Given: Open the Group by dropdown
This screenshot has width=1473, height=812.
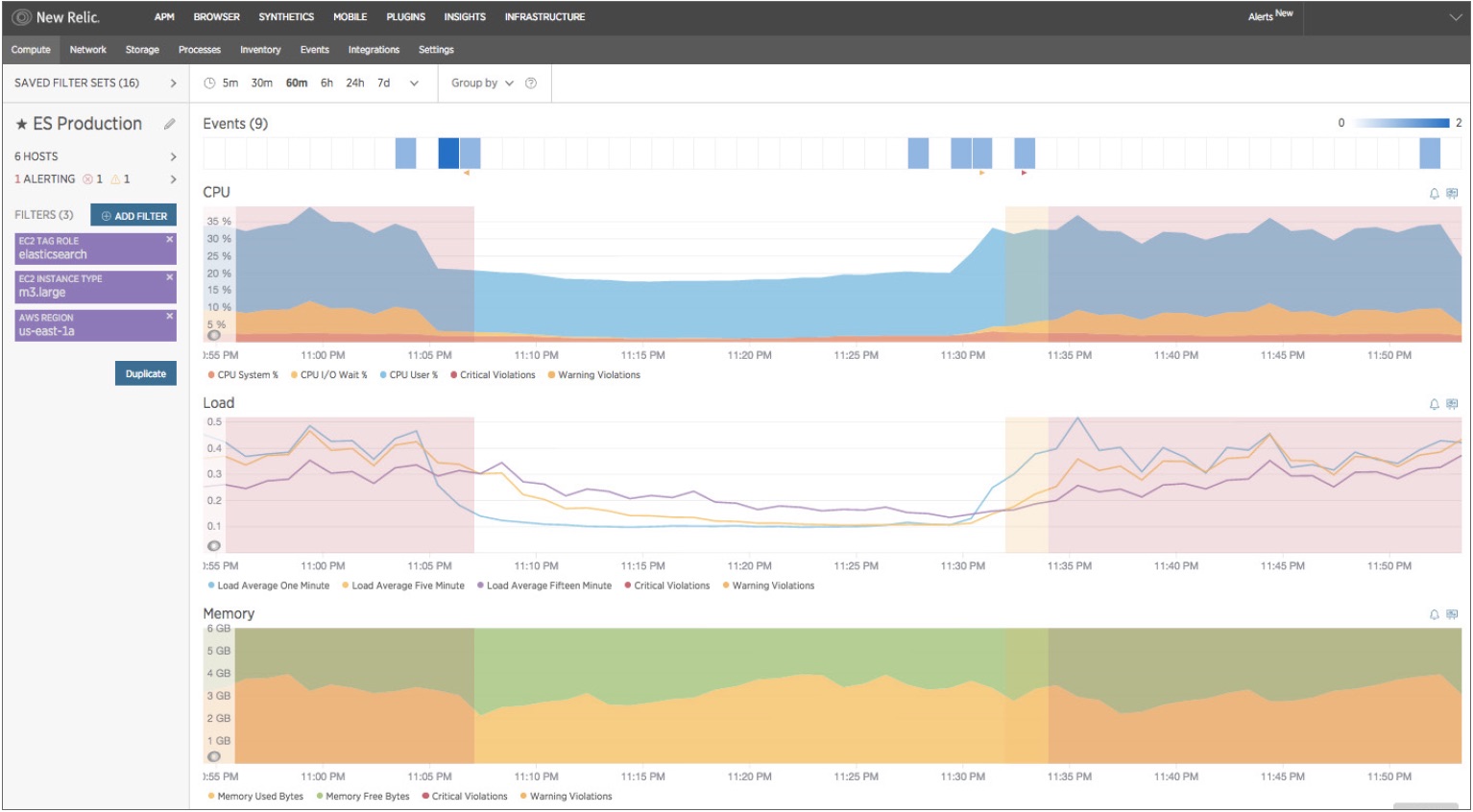Looking at the screenshot, I should point(483,84).
